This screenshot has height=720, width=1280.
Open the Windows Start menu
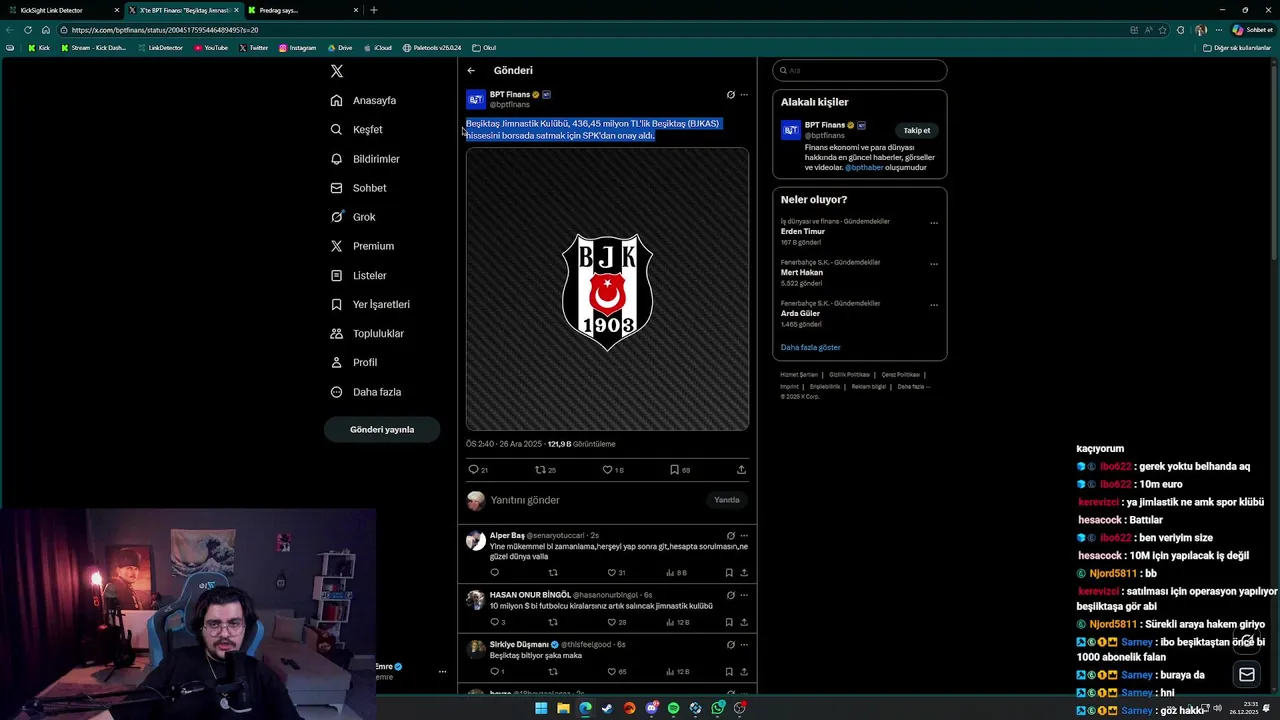541,708
